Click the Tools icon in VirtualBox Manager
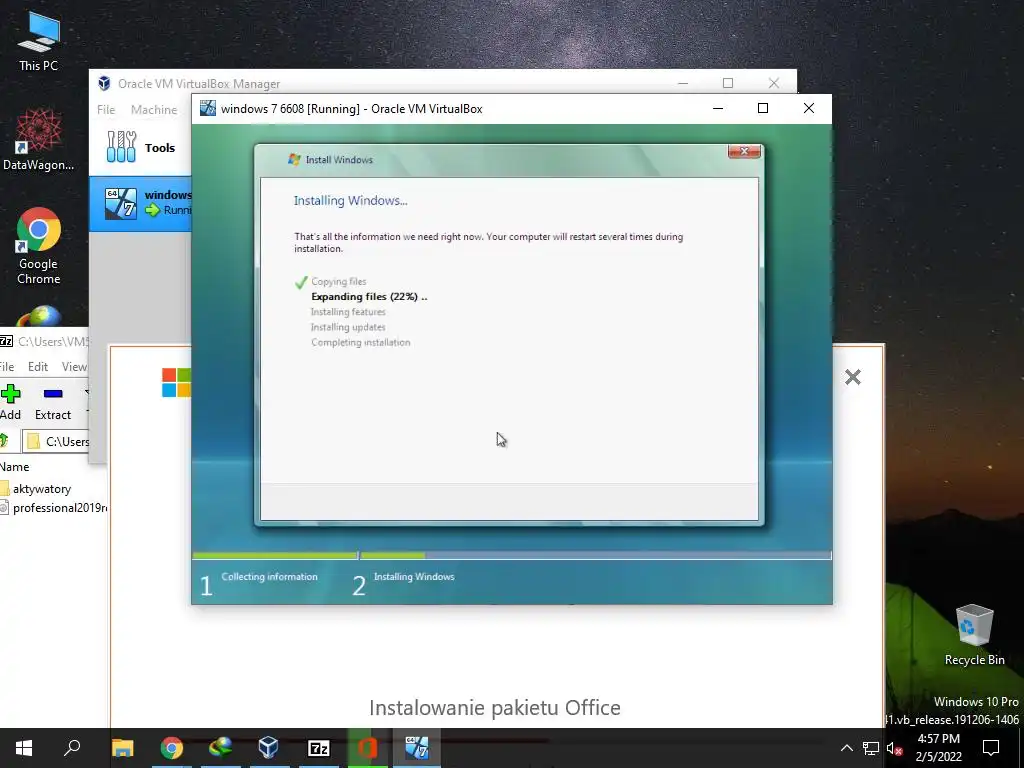This screenshot has width=1024, height=768. click(x=121, y=147)
